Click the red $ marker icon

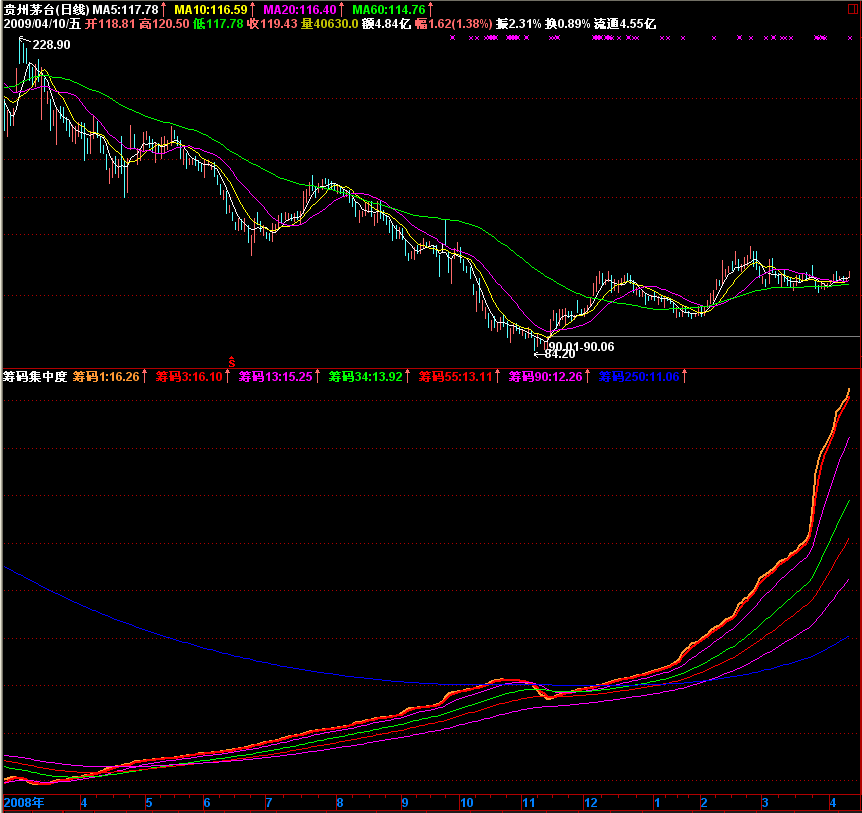tap(232, 361)
